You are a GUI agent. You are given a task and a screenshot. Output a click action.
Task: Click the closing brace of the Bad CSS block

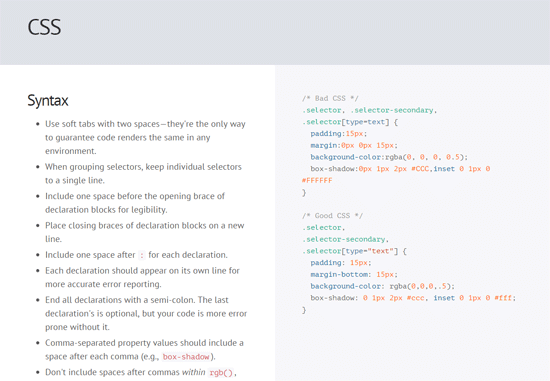pyautogui.click(x=304, y=193)
